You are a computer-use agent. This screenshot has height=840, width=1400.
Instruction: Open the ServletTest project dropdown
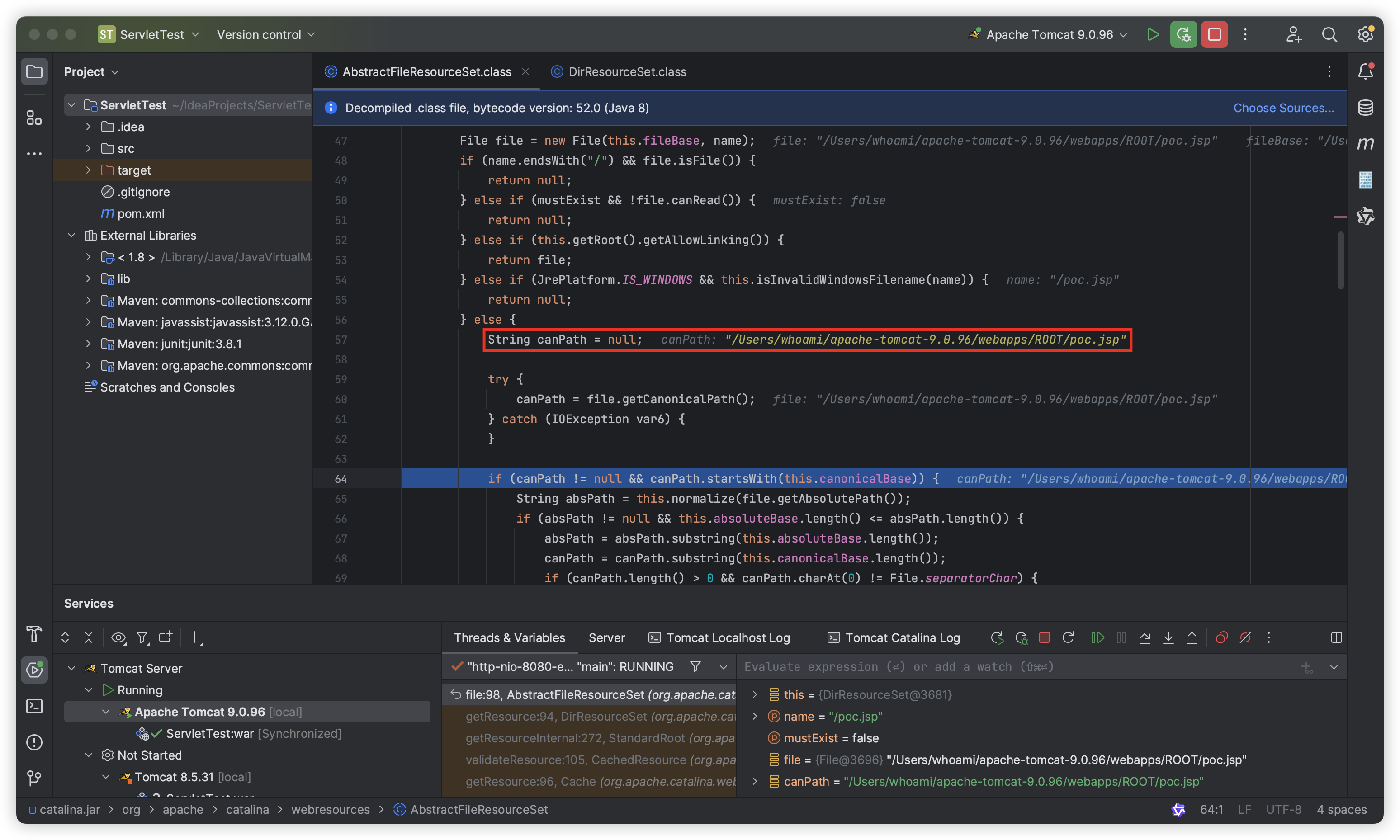coord(149,34)
